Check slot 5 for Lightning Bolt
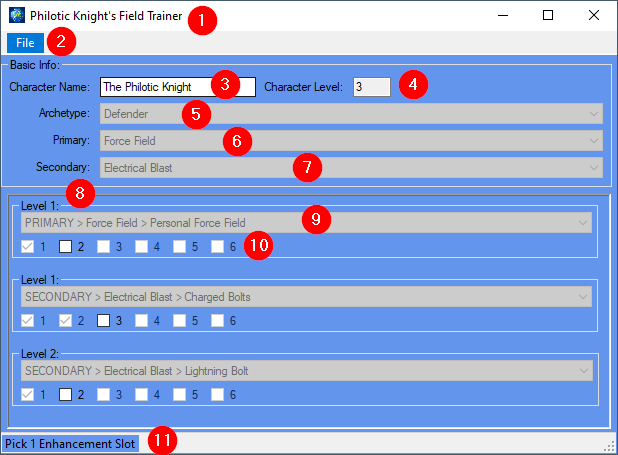The image size is (618, 455). click(x=179, y=395)
